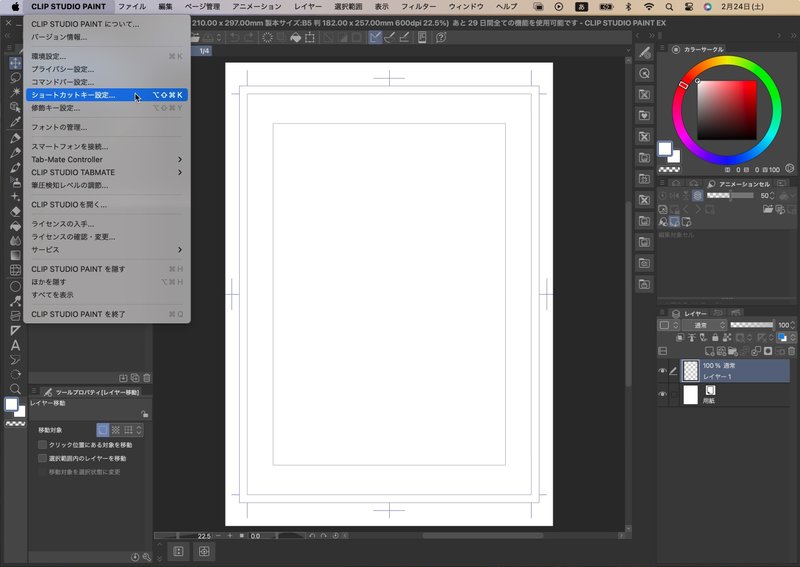Select the Zoom magnifier tool
The height and width of the screenshot is (567, 800).
(x=15, y=389)
